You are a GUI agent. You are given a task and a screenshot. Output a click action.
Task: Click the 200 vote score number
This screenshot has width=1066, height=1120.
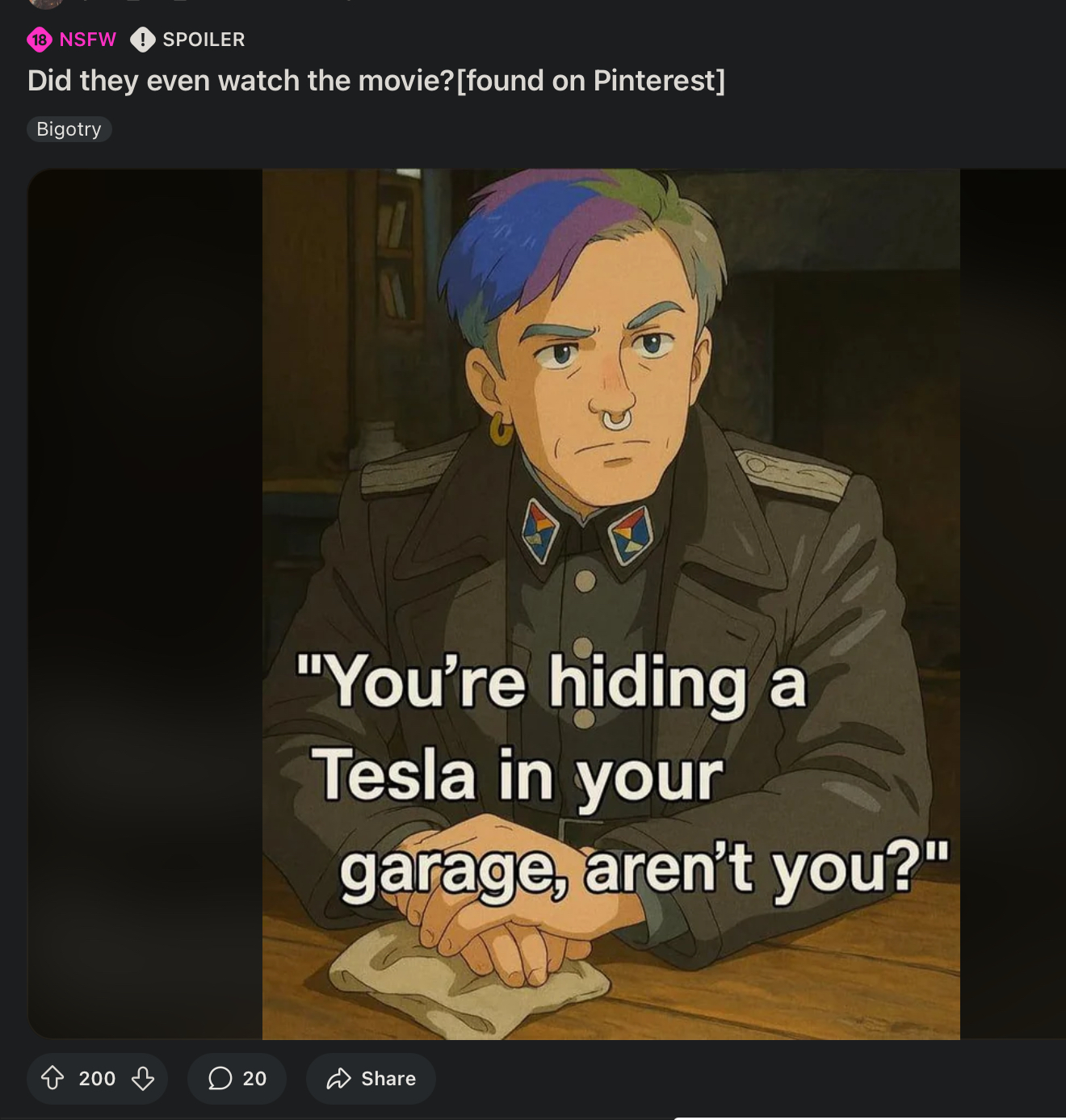tap(97, 1078)
